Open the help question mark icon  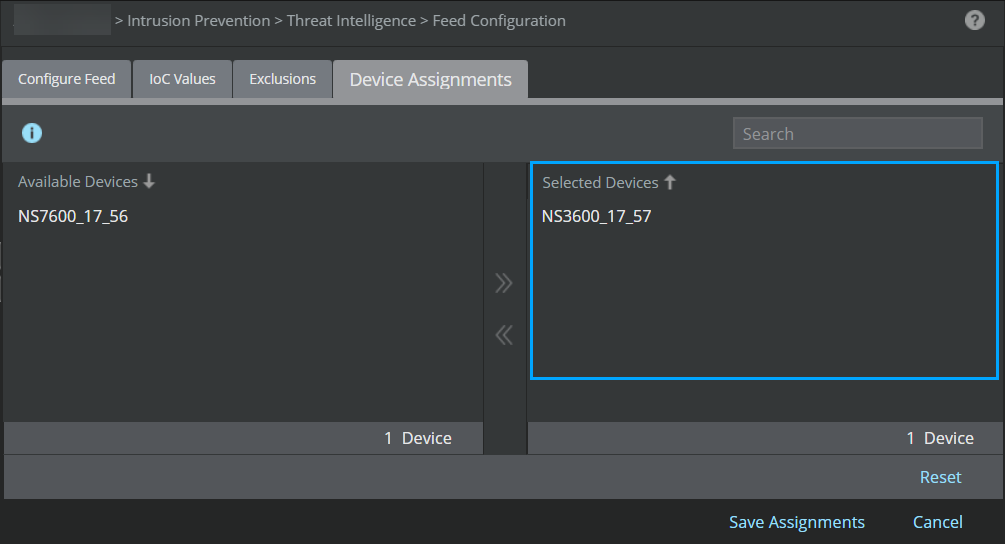point(974,21)
